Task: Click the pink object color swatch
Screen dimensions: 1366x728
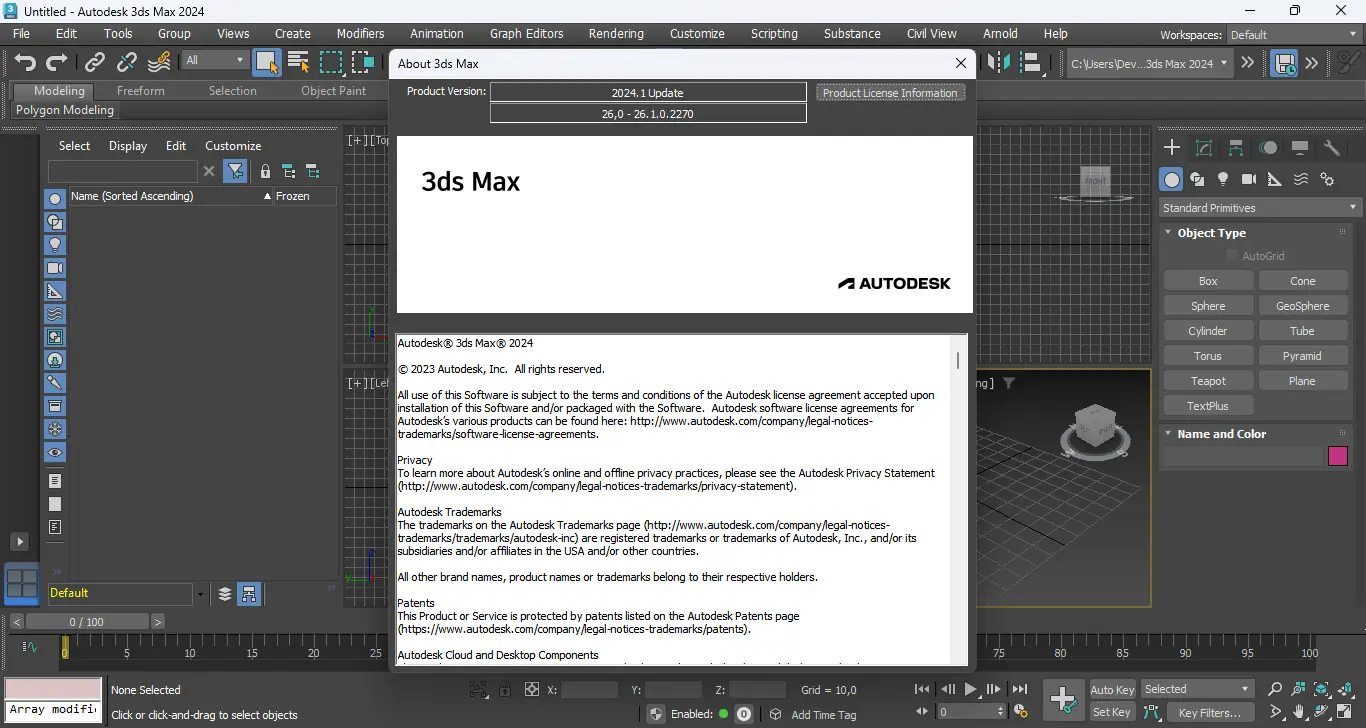Action: [1338, 456]
